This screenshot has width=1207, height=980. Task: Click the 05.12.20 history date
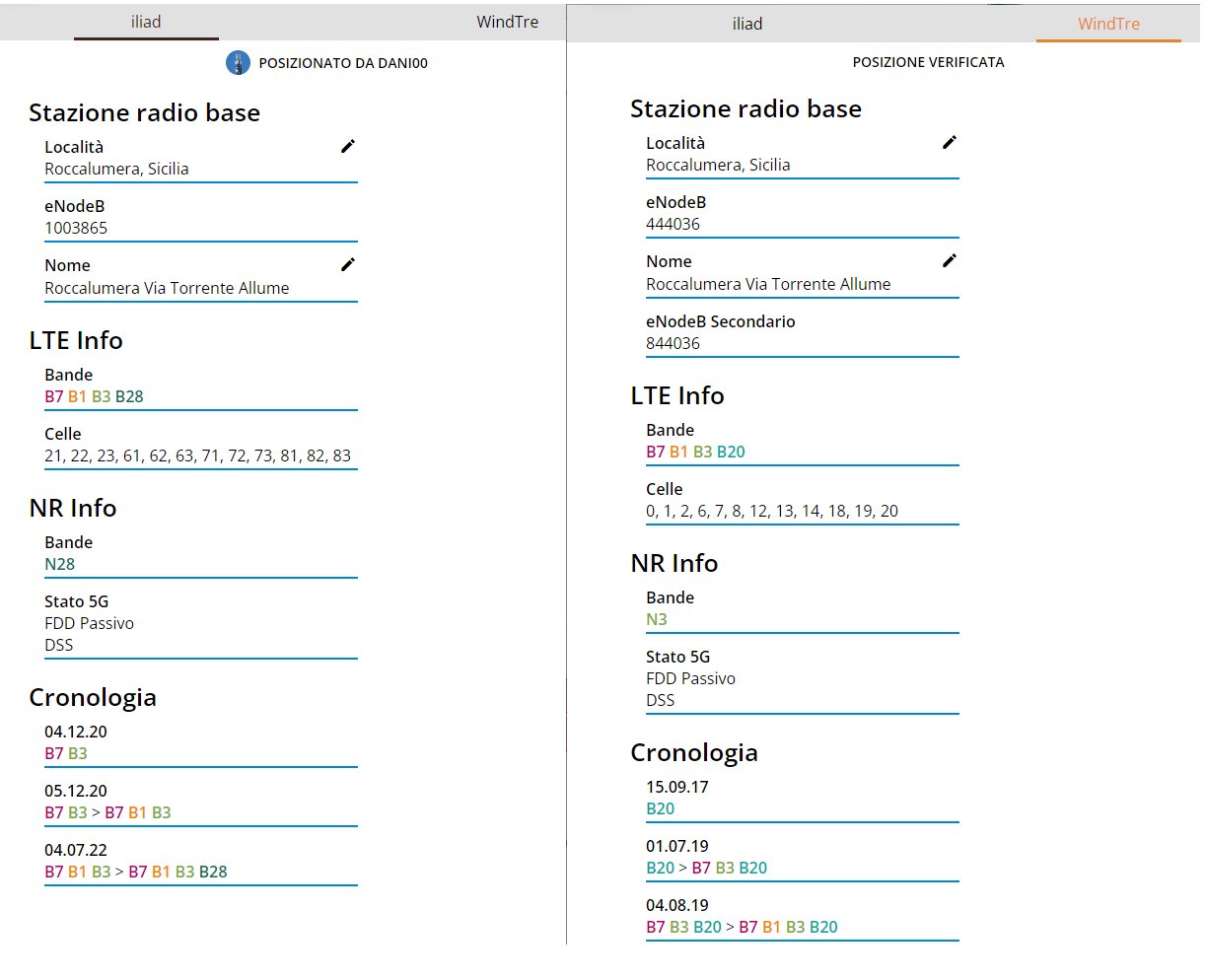click(76, 791)
